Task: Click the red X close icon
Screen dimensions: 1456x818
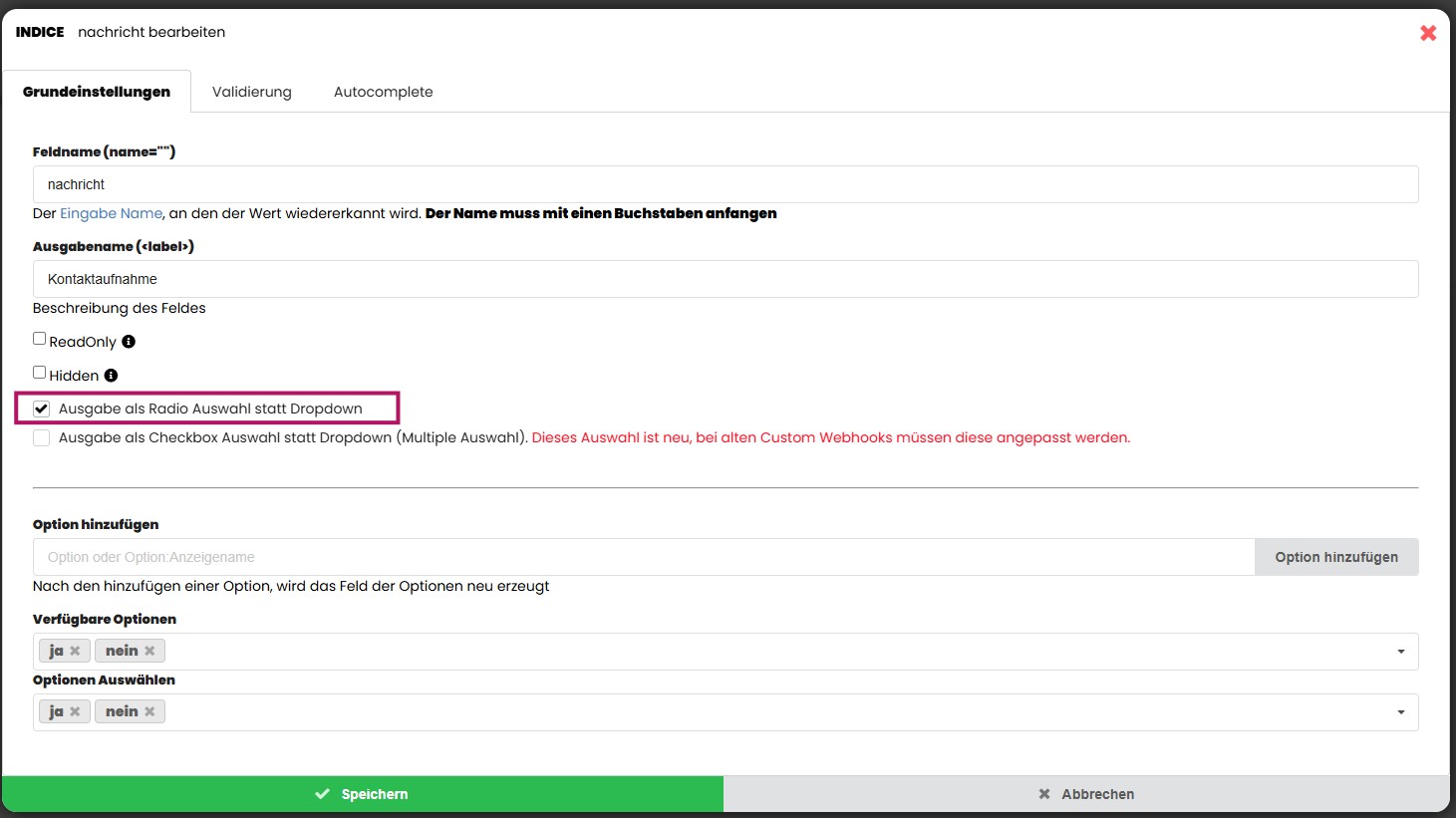Action: click(1427, 33)
